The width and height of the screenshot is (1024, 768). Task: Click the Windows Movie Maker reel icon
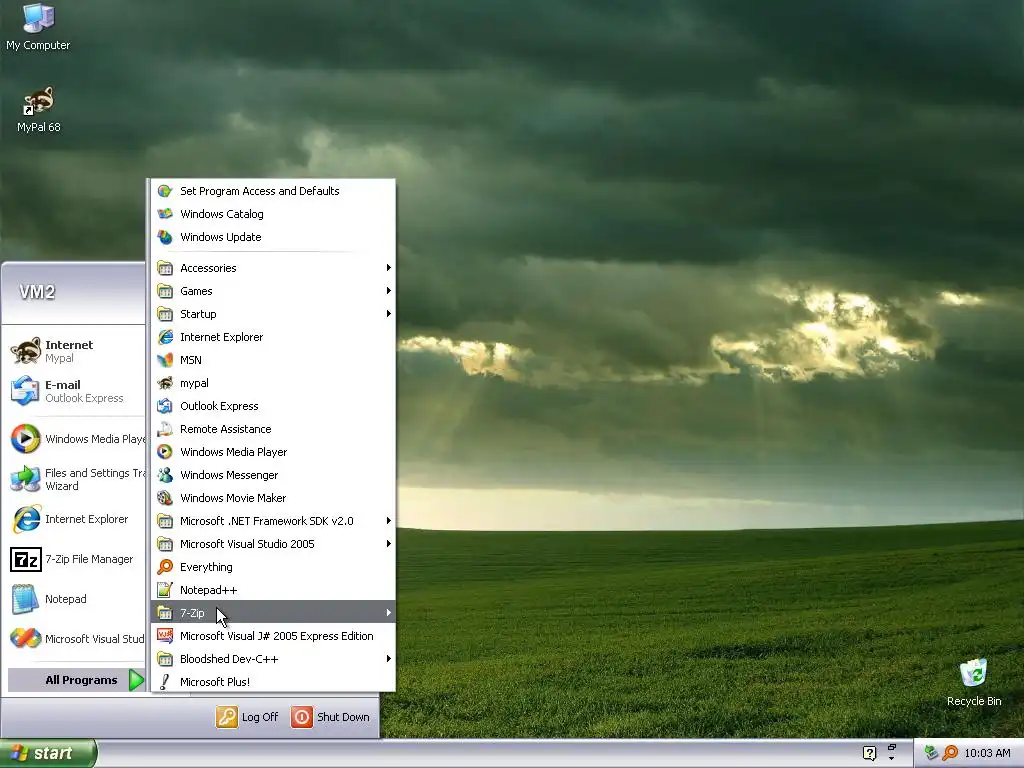[165, 498]
